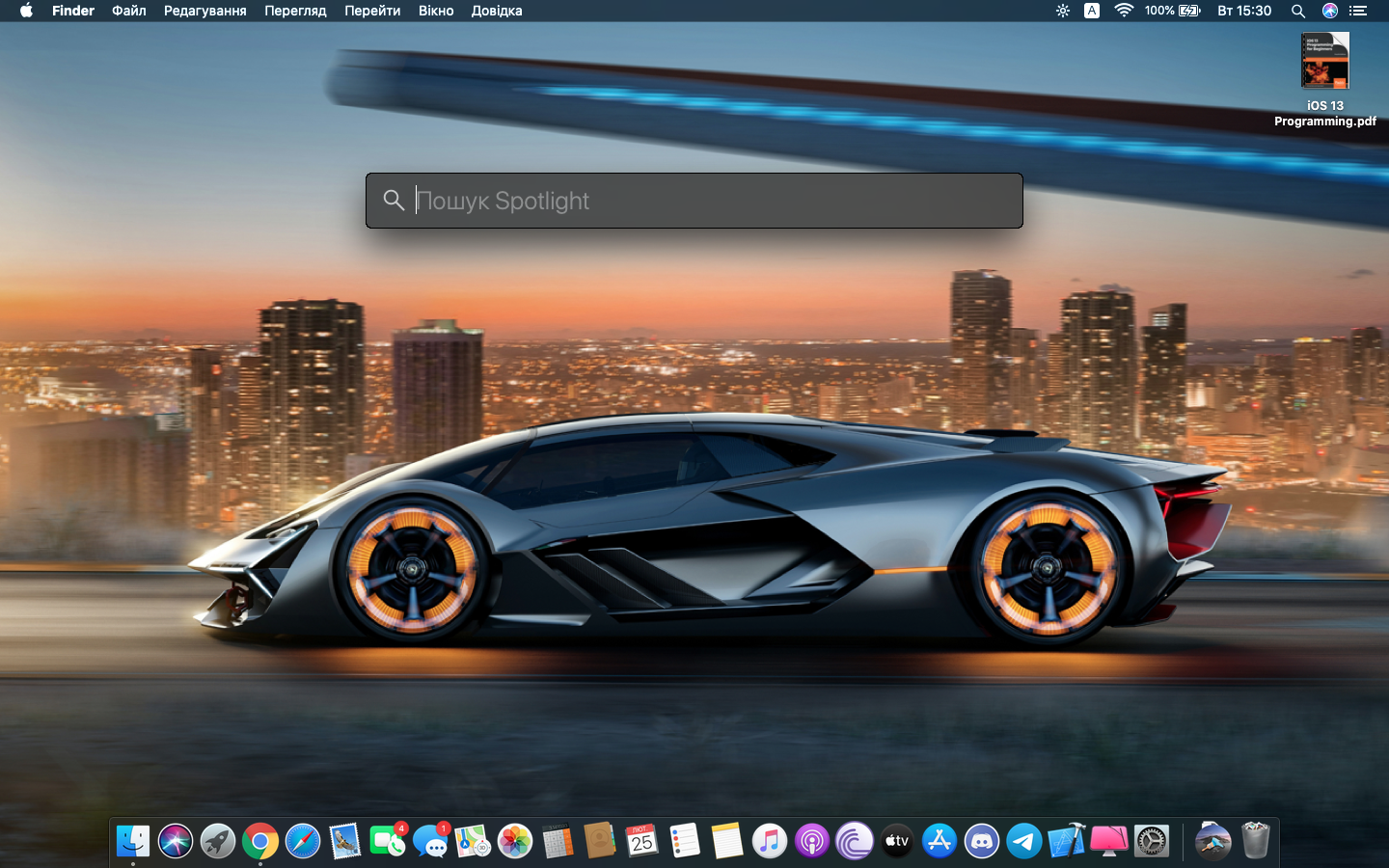Activate Siri from the menu bar

(x=1329, y=11)
